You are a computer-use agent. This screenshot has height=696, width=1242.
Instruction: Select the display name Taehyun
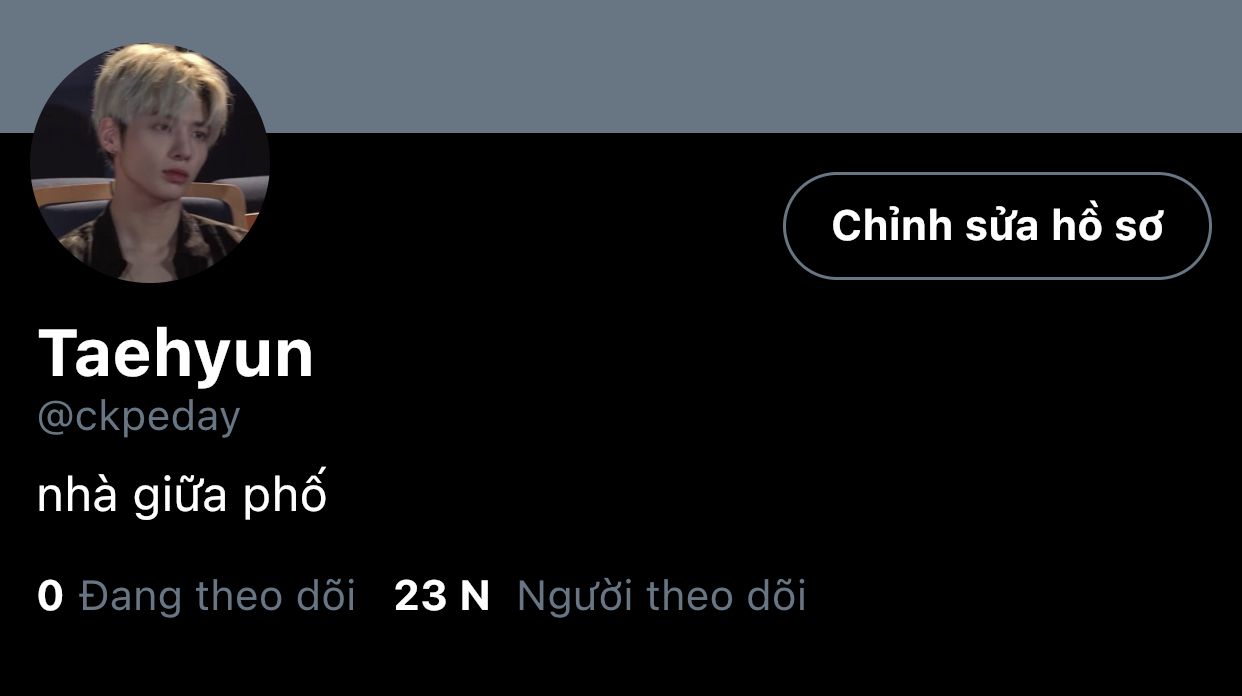click(176, 353)
